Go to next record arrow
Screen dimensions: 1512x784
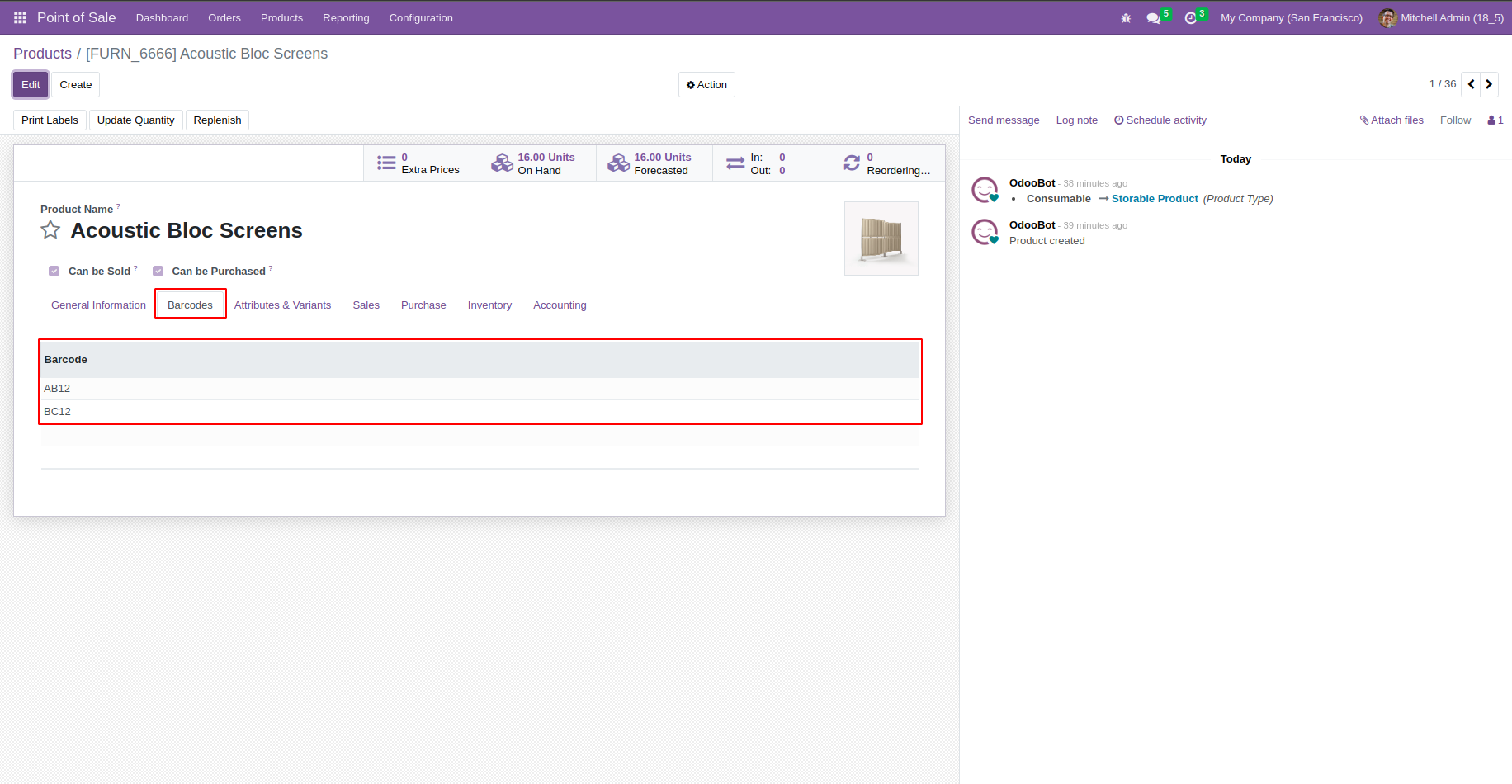click(x=1489, y=84)
